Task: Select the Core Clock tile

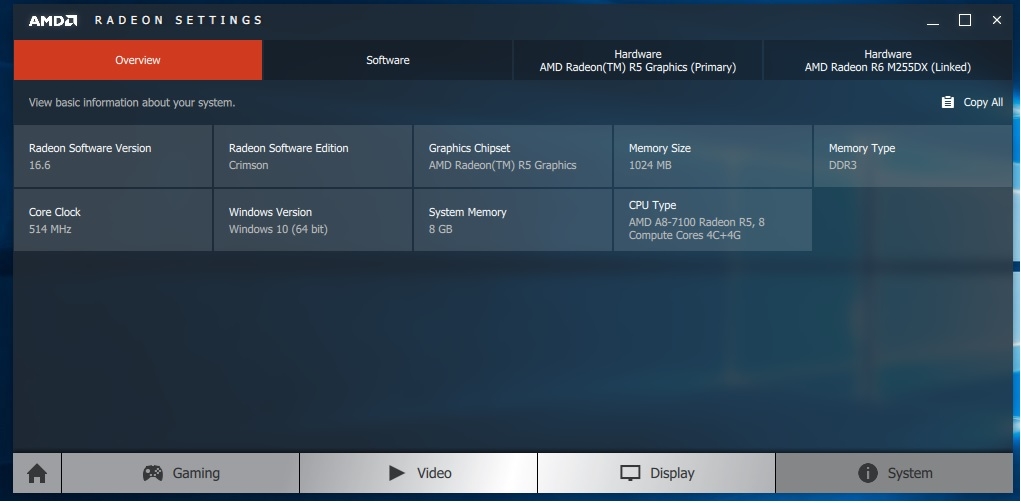Action: pos(113,220)
